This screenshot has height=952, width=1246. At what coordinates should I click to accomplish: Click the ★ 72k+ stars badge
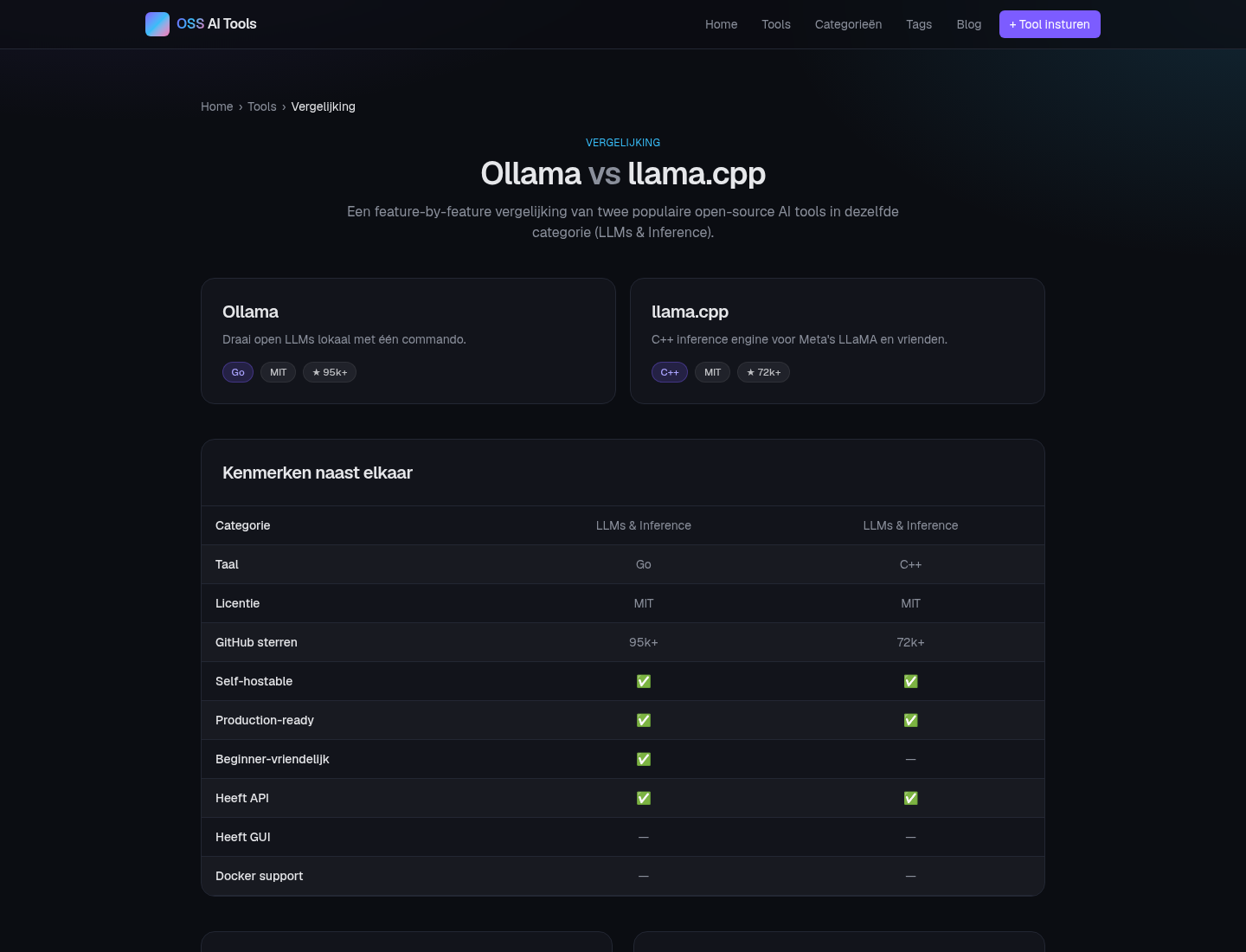click(x=764, y=372)
